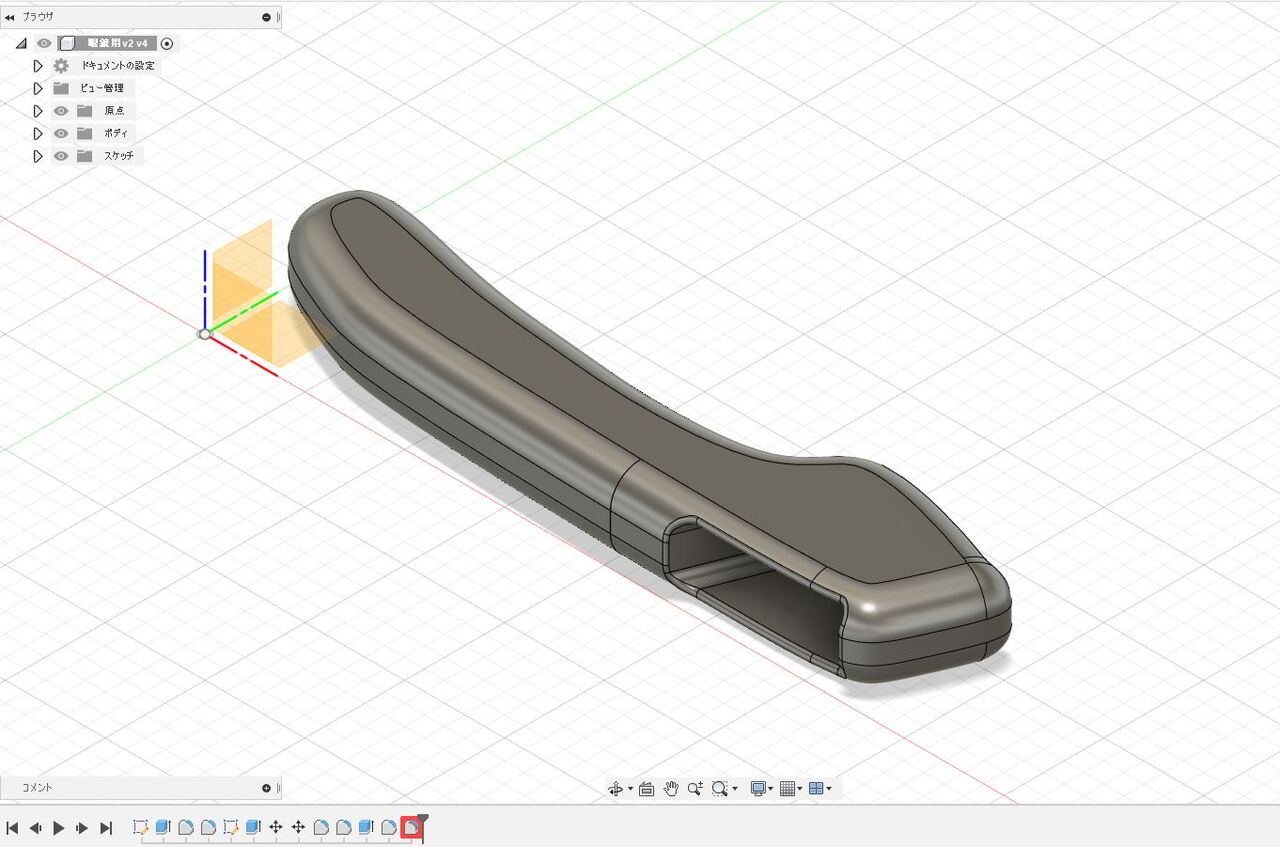Select the fillet just before the red-highlighted one

click(x=388, y=828)
